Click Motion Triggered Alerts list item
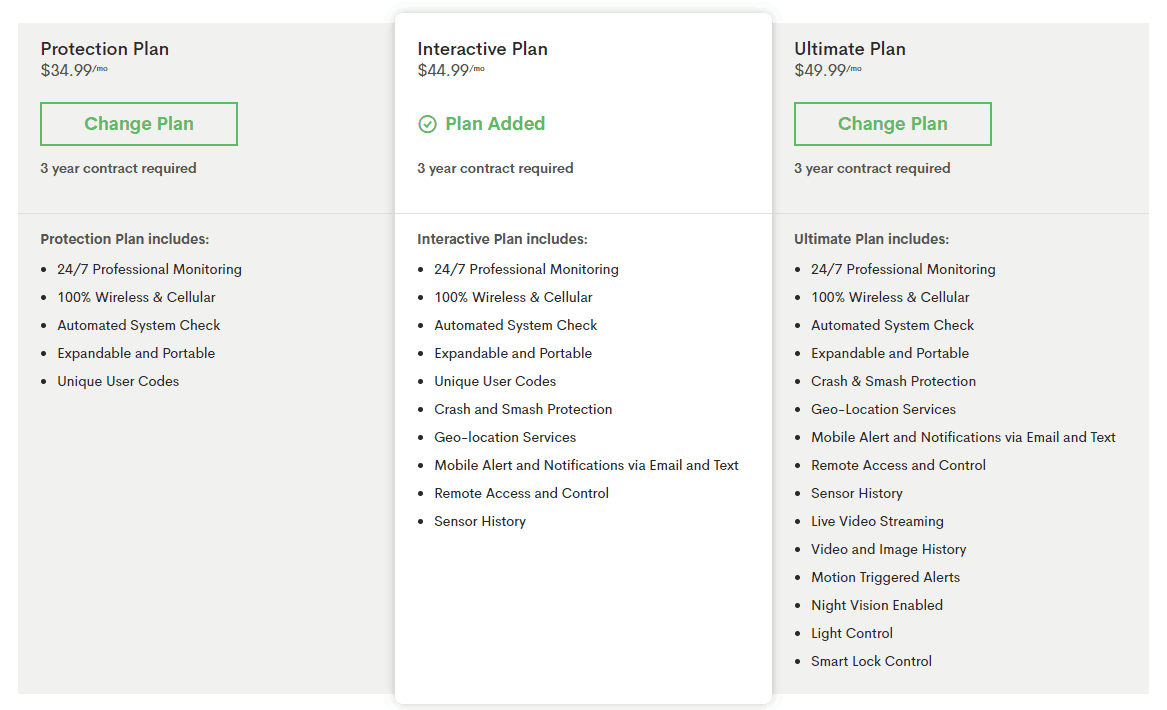This screenshot has width=1167, height=710. coord(885,577)
